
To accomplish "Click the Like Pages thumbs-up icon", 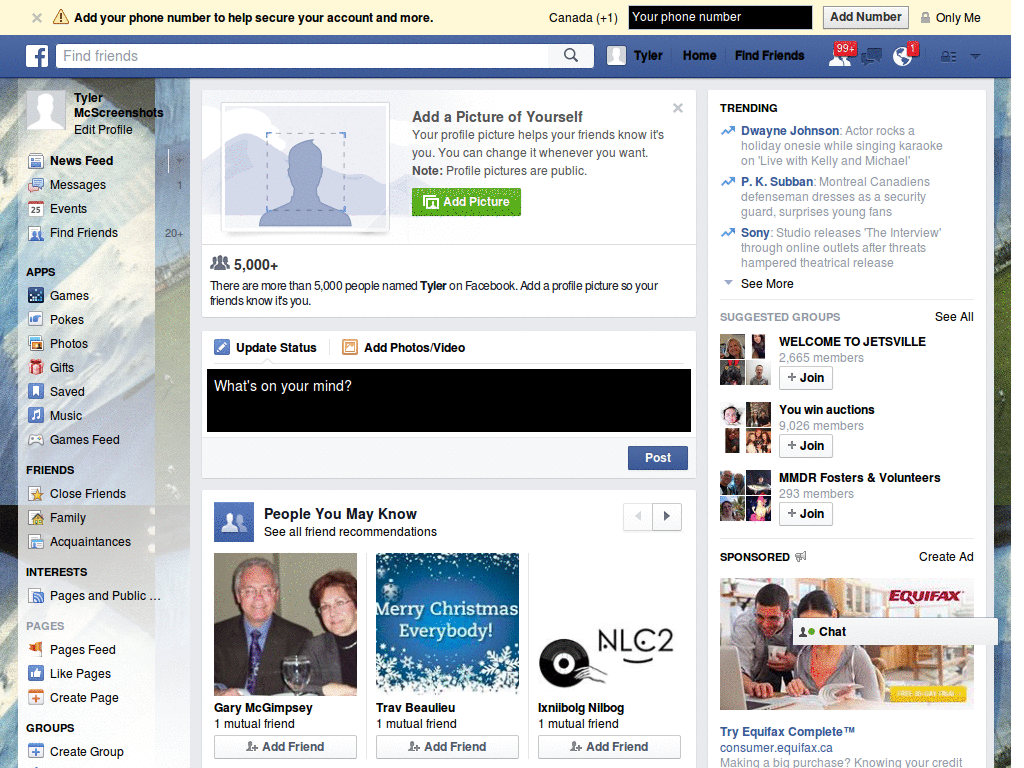I will click(x=36, y=673).
